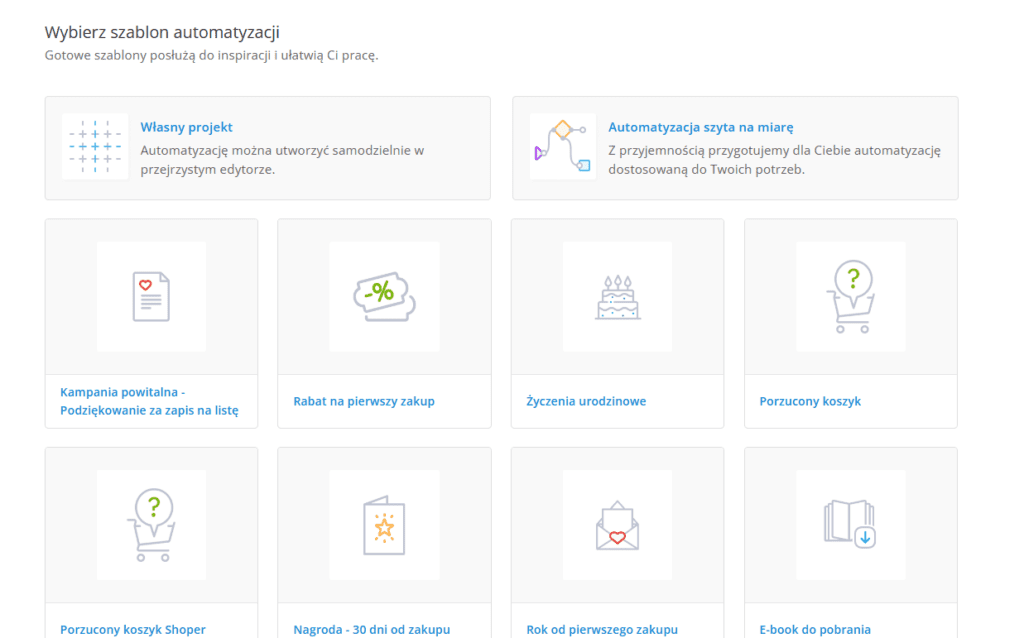Choose the birthday cake icon
Screen dimensions: 1024x638
click(617, 297)
